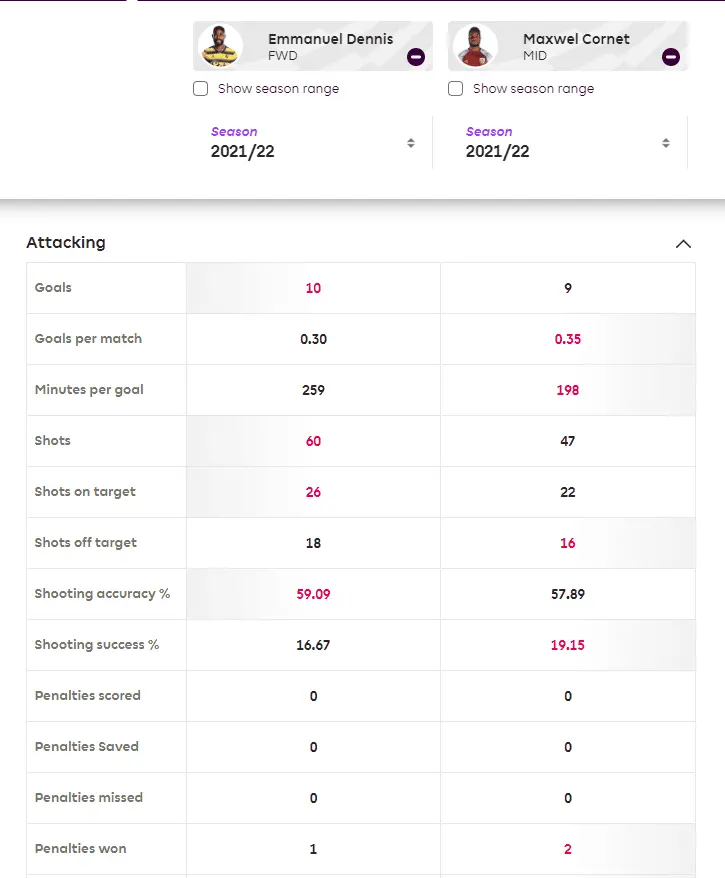Remove Emmanuel Dennis from comparison

pos(416,57)
